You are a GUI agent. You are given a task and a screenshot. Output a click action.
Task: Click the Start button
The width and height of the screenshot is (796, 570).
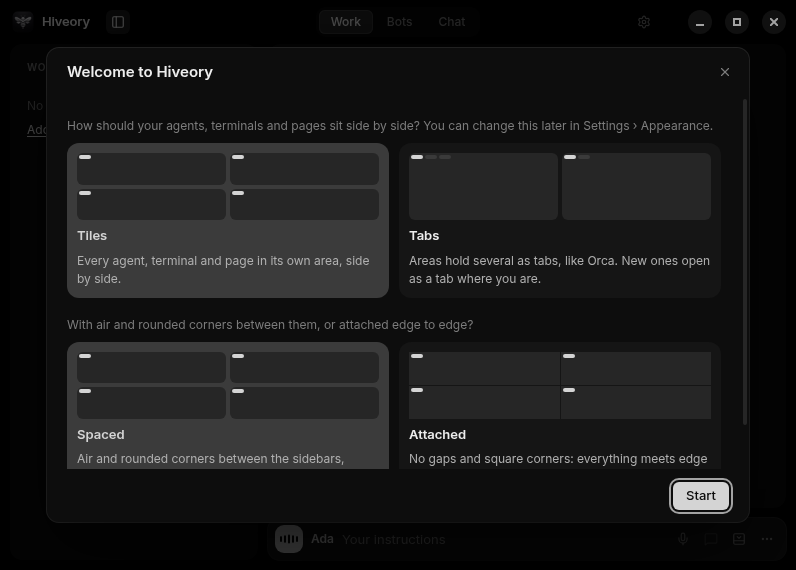(701, 496)
